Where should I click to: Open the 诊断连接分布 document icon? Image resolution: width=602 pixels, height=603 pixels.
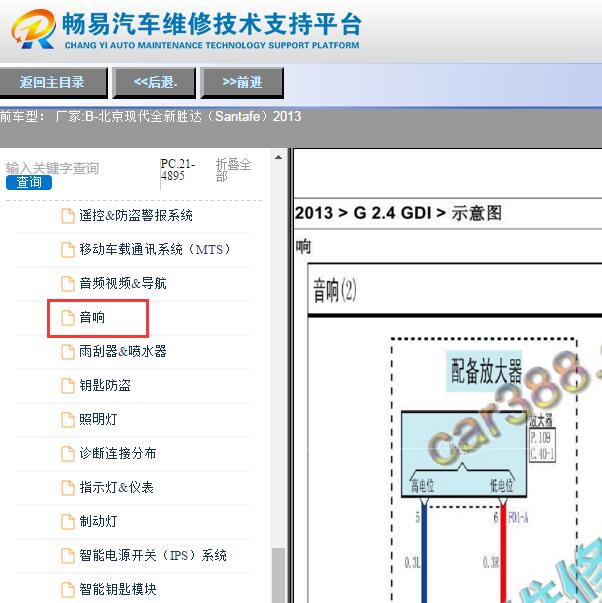click(x=68, y=453)
